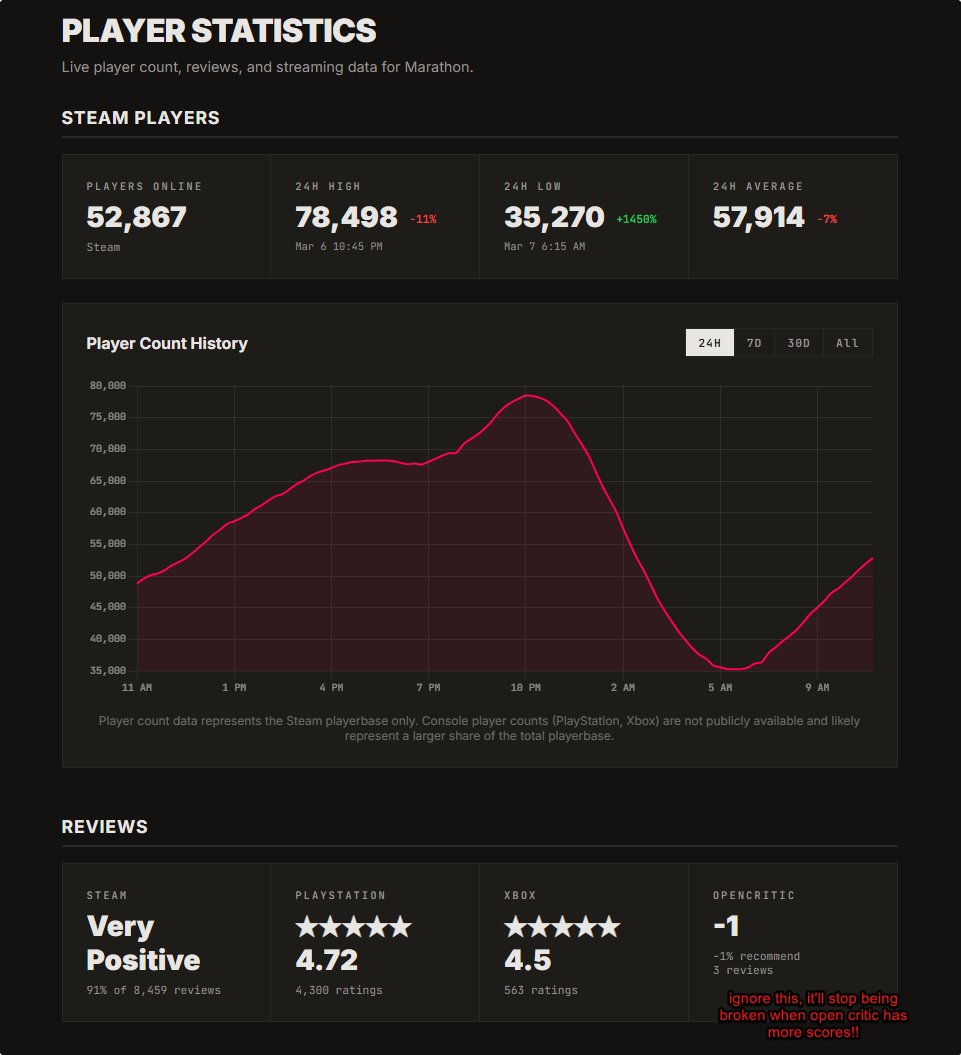This screenshot has height=1055, width=961.
Task: Click the +1450% change indicator
Action: pos(637,219)
